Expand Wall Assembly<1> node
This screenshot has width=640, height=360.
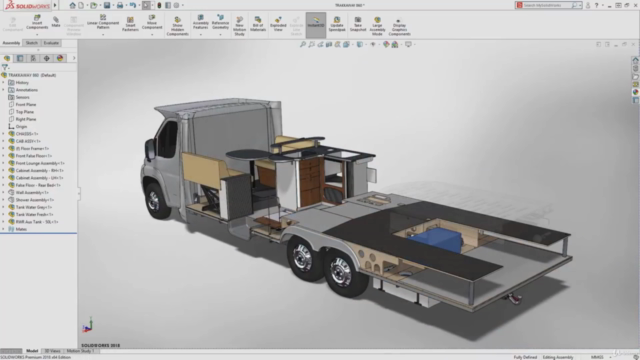4,193
